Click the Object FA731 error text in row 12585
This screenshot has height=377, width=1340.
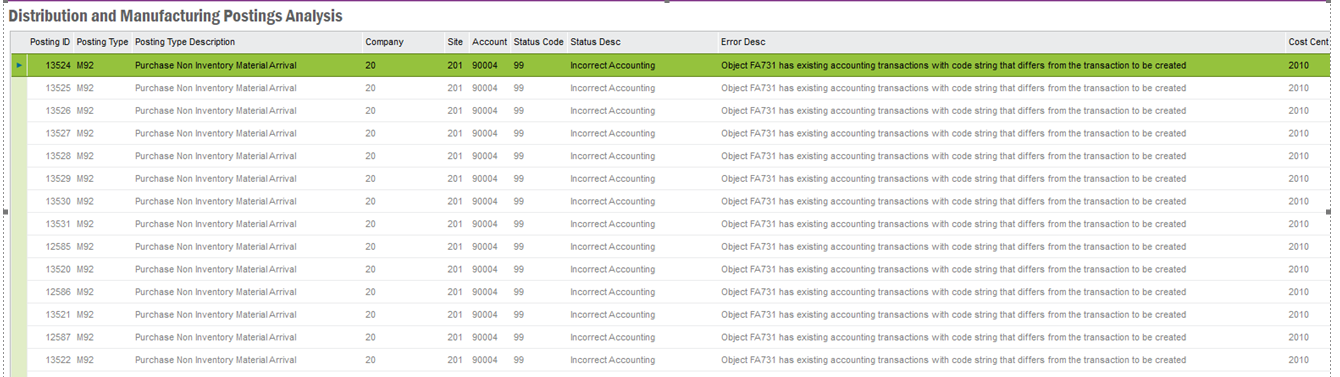953,247
